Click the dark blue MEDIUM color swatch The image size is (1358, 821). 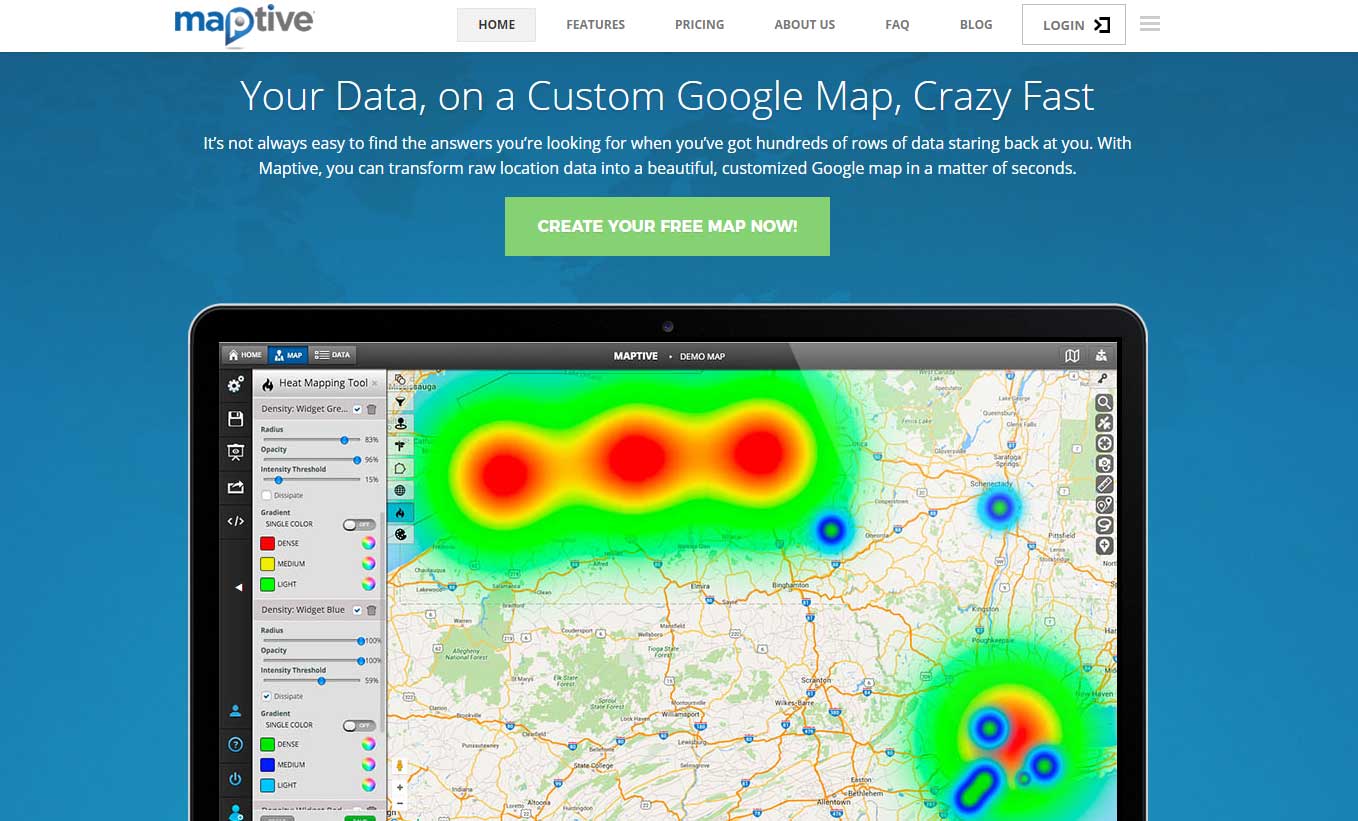pyautogui.click(x=267, y=765)
